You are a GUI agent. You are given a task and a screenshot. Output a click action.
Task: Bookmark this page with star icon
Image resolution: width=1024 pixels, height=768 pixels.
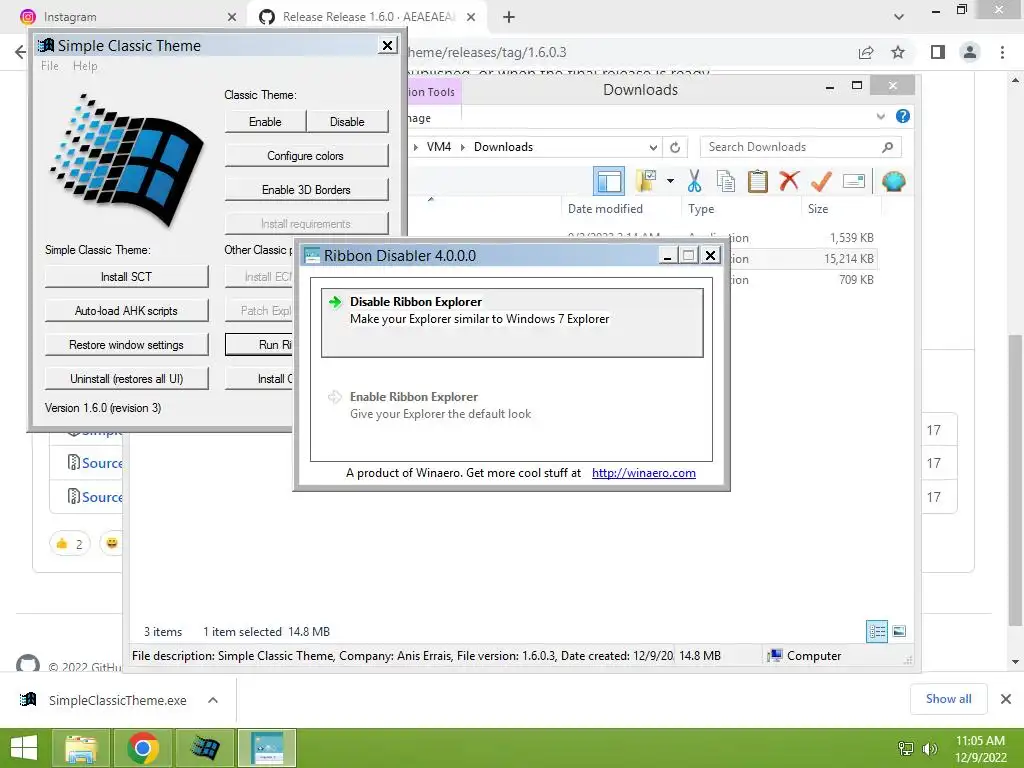pyautogui.click(x=898, y=52)
